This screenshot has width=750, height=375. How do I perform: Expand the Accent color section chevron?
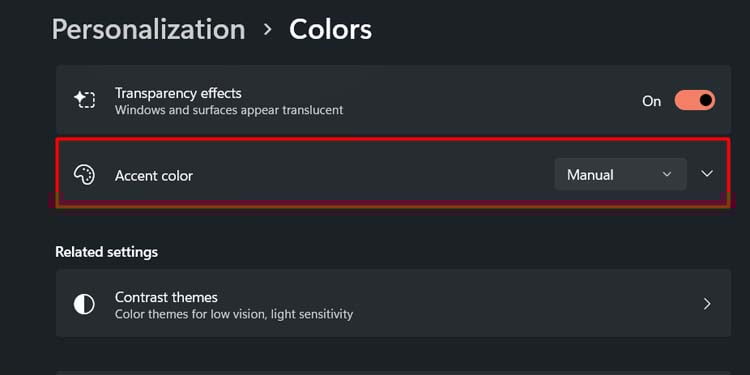707,174
